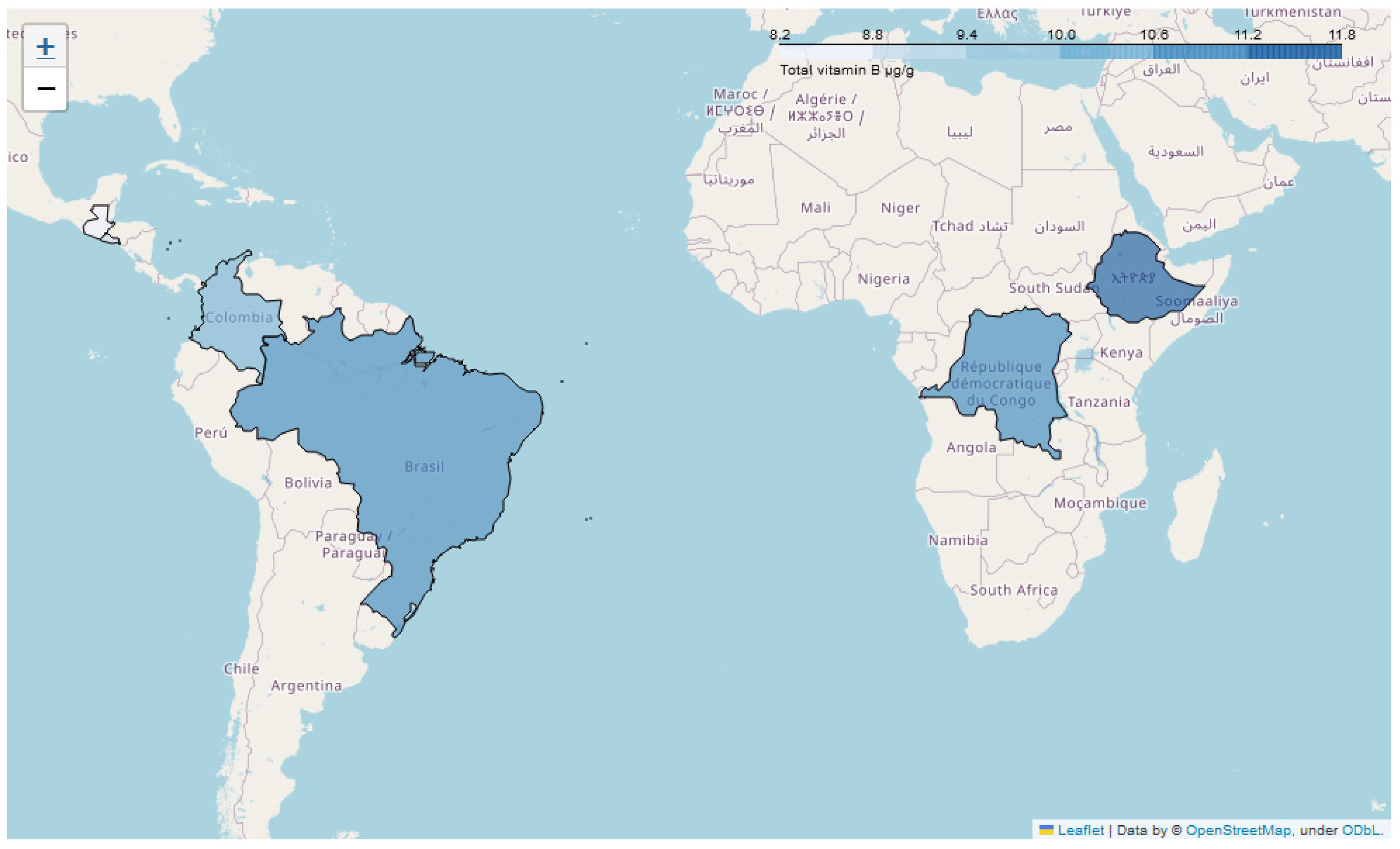Click the zoom in plus button
This screenshot has height=849, width=1400.
click(x=45, y=47)
